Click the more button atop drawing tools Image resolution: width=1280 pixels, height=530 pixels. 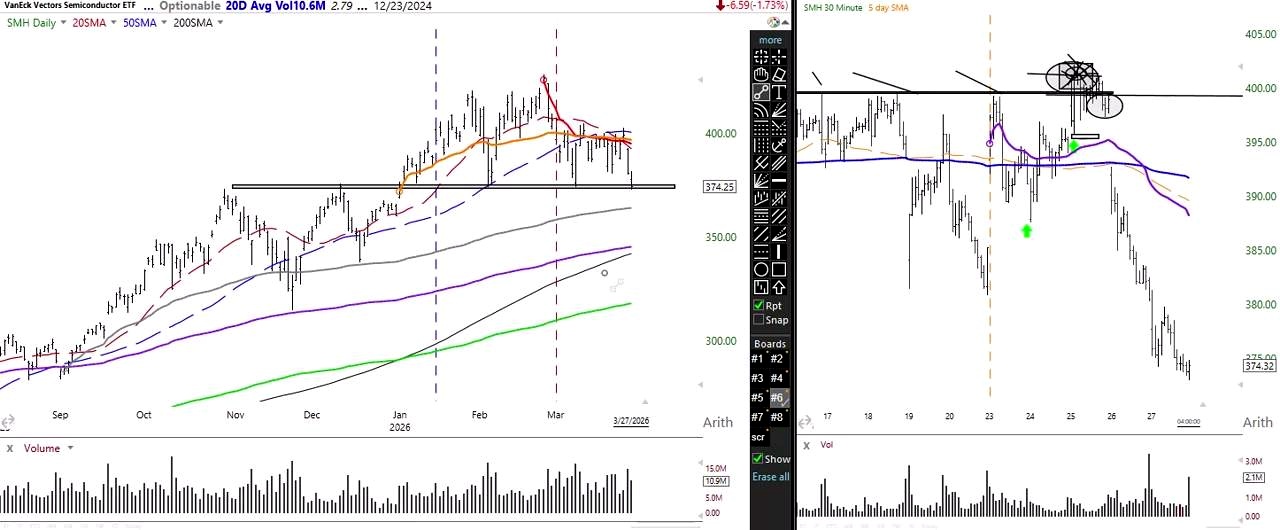tap(770, 40)
